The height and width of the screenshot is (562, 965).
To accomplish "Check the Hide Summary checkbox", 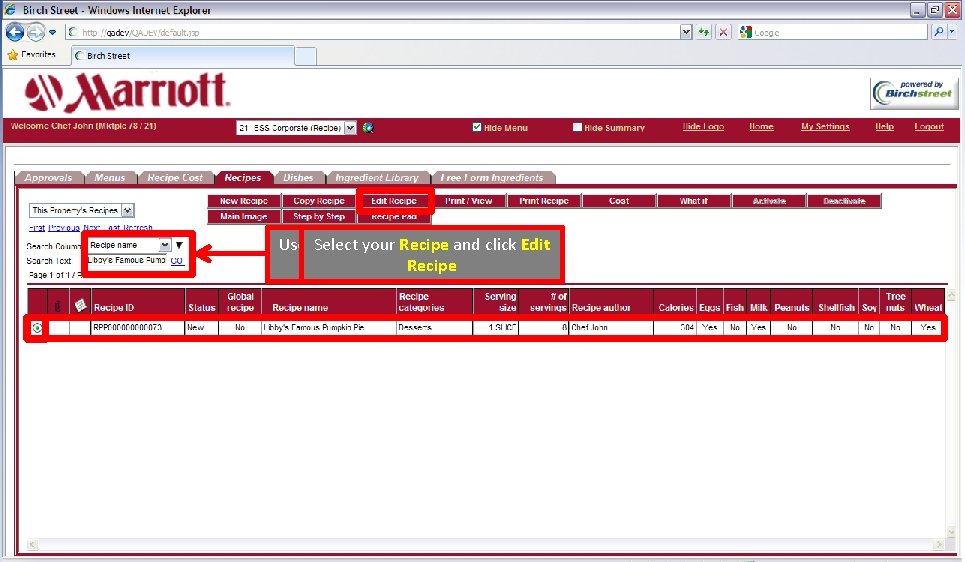I will click(x=577, y=127).
